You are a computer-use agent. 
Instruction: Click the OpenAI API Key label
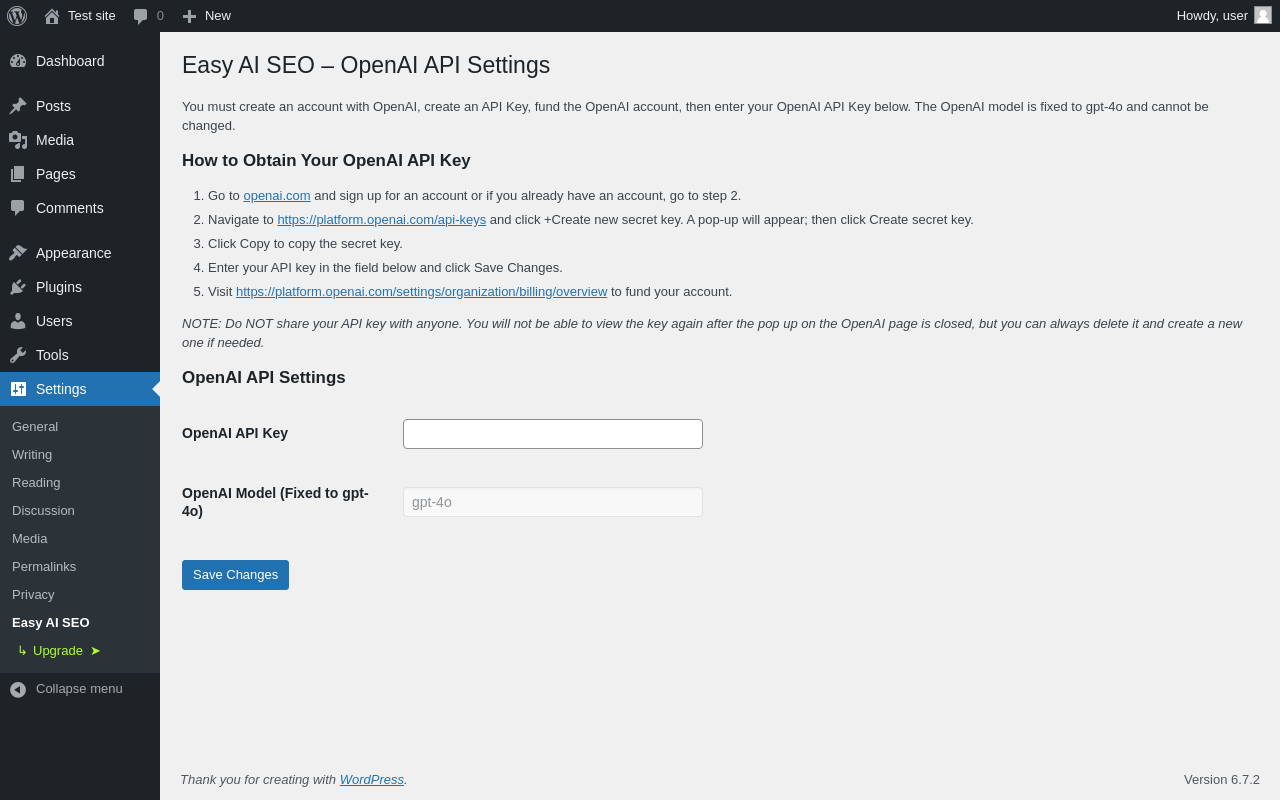tap(235, 433)
